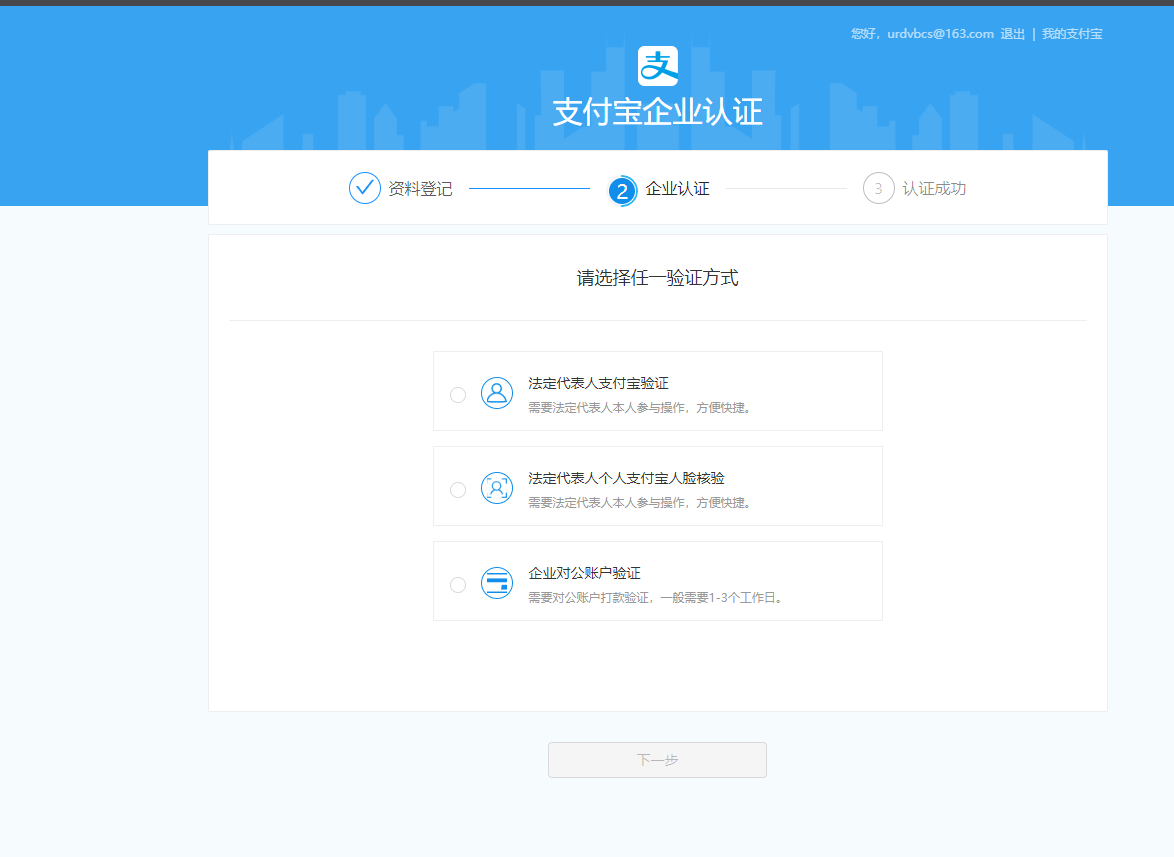Open the 我的支付宝 link
1174x857 pixels.
(x=1072, y=34)
